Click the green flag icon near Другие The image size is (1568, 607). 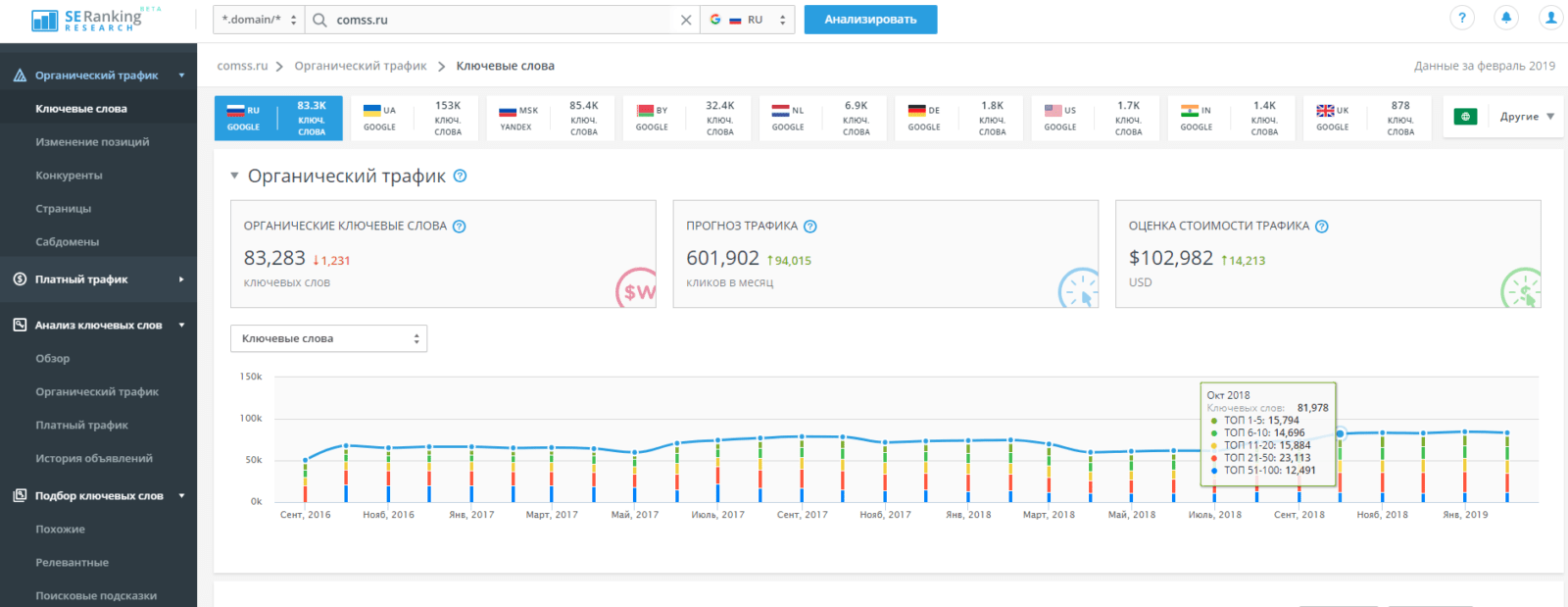(1465, 117)
